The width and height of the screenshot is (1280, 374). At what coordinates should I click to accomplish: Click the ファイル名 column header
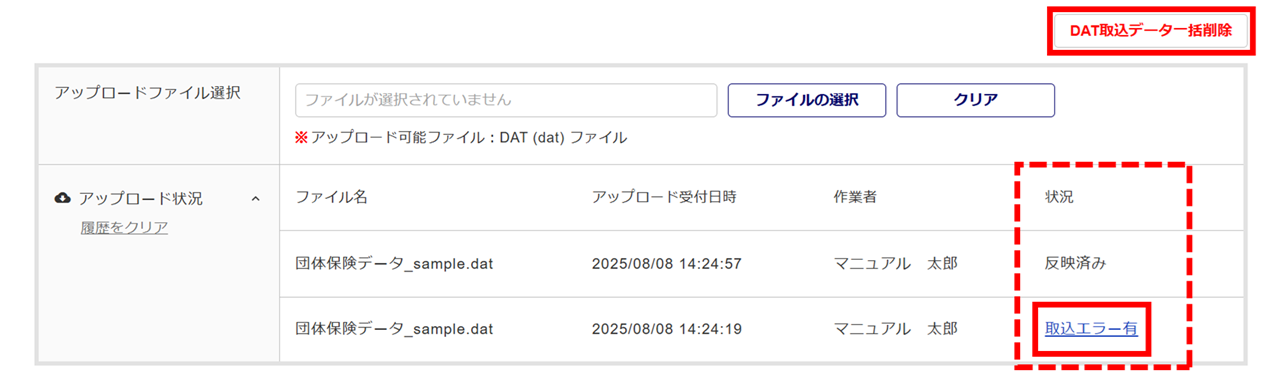[x=332, y=197]
